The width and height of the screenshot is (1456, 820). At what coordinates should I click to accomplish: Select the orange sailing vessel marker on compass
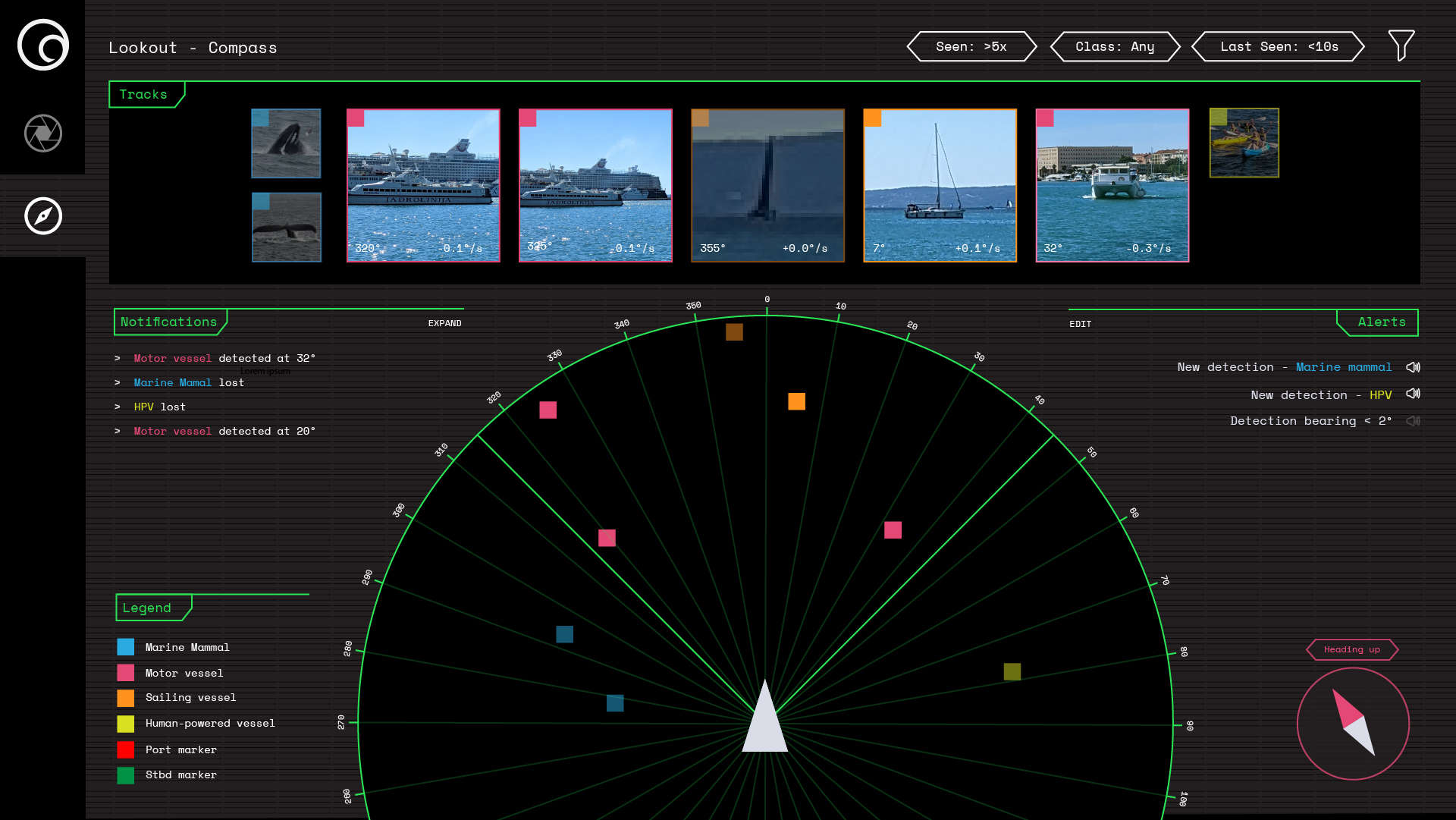pos(796,401)
